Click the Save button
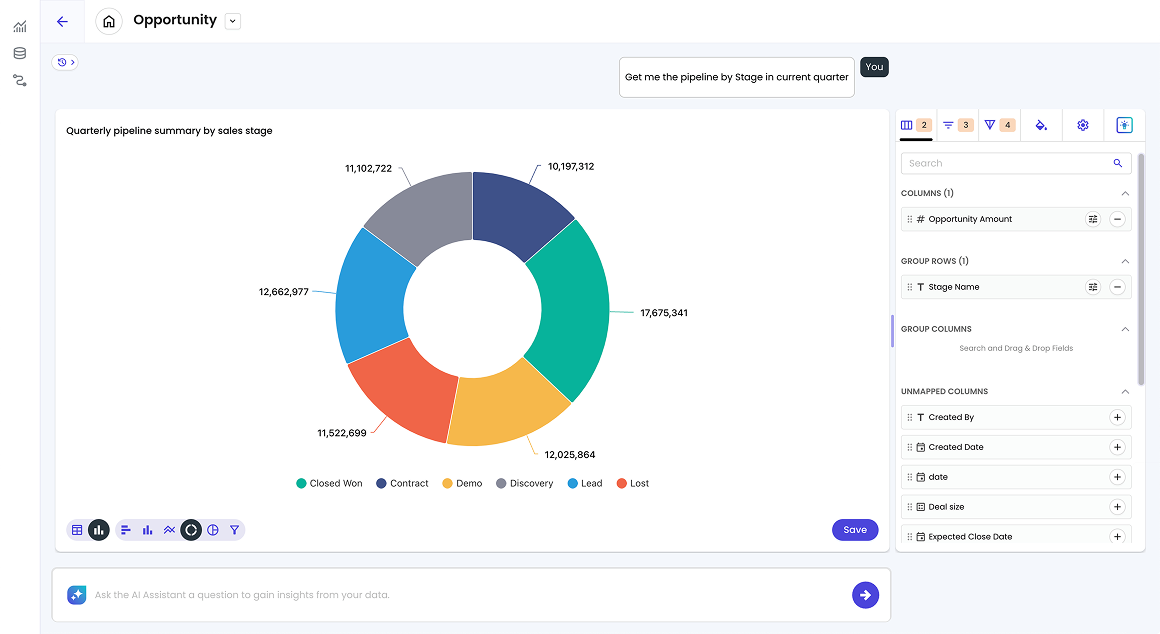This screenshot has width=1160, height=634. pos(855,530)
